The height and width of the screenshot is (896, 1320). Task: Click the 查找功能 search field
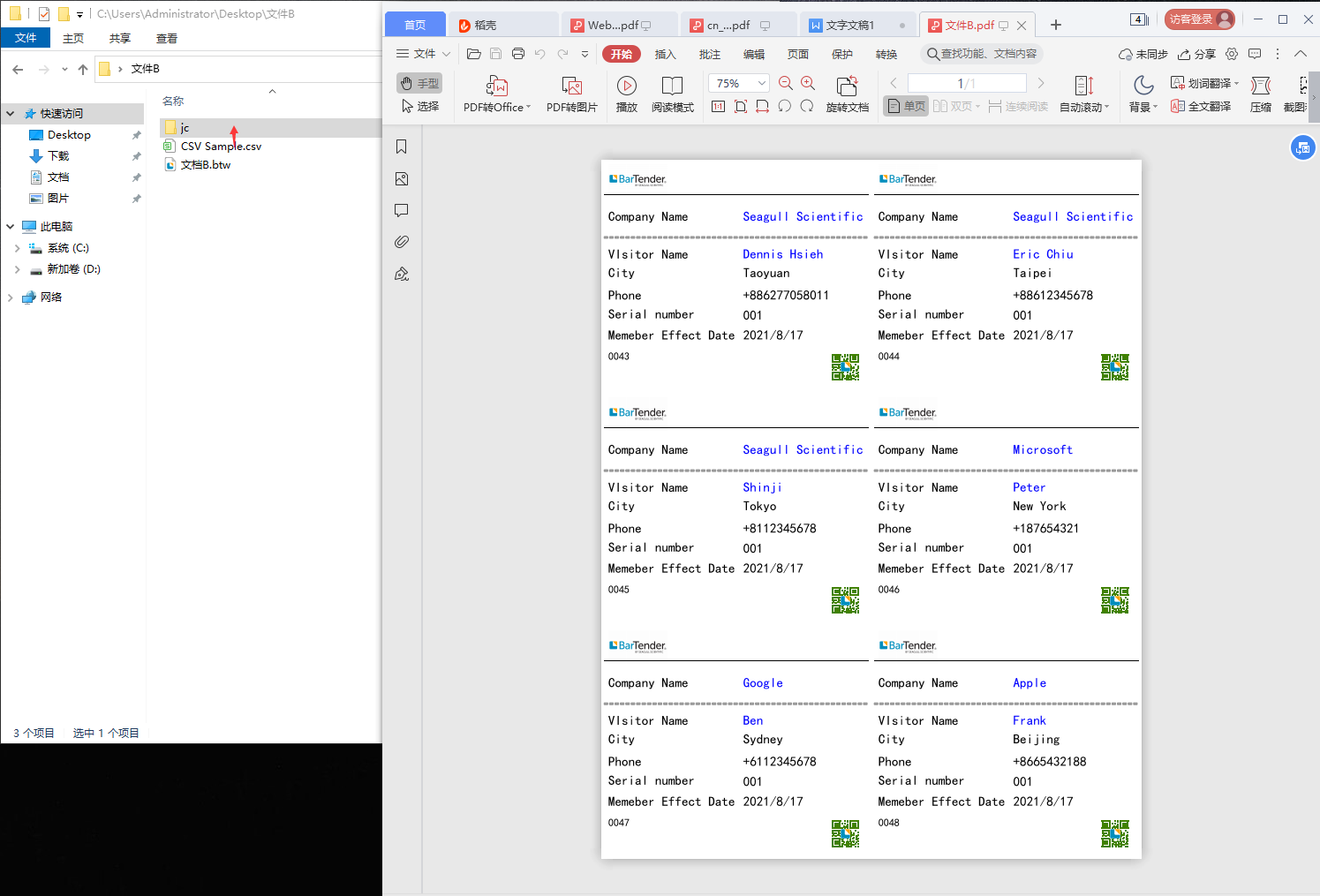982,54
